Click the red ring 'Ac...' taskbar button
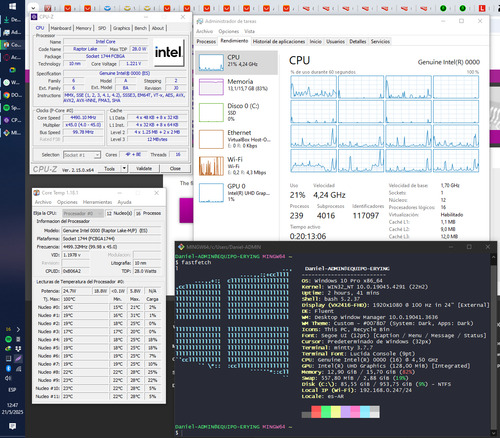This screenshot has height=438, width=500. pyautogui.click(x=12, y=57)
